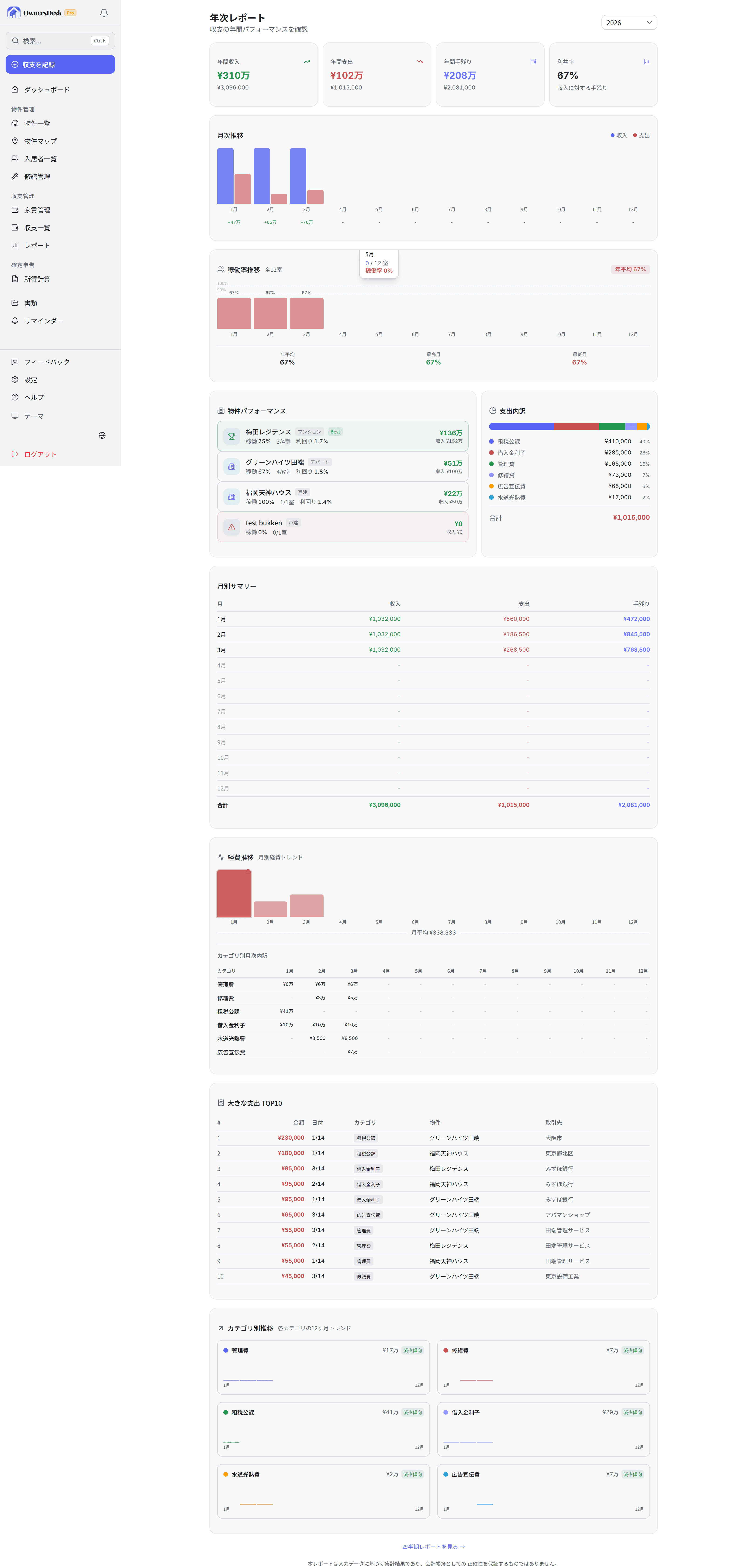Click the monitor icon beside テーマ
This screenshot has height=1568, width=746.
click(x=15, y=416)
